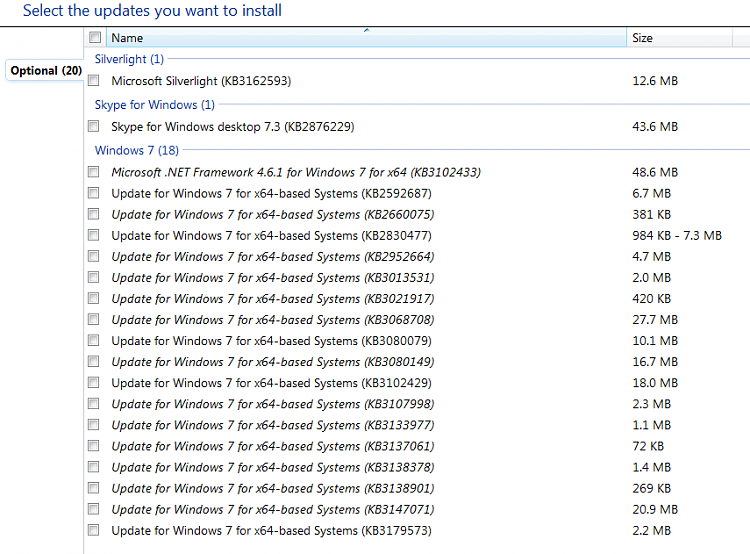The height and width of the screenshot is (554, 750).
Task: Click the 16.7 MB size value
Action: tap(655, 362)
